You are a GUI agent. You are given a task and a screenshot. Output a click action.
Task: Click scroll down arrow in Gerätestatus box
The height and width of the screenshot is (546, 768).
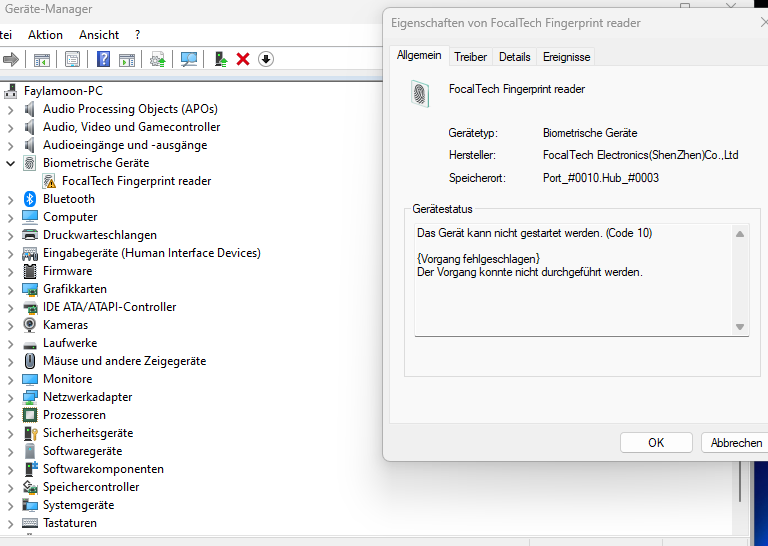point(740,327)
